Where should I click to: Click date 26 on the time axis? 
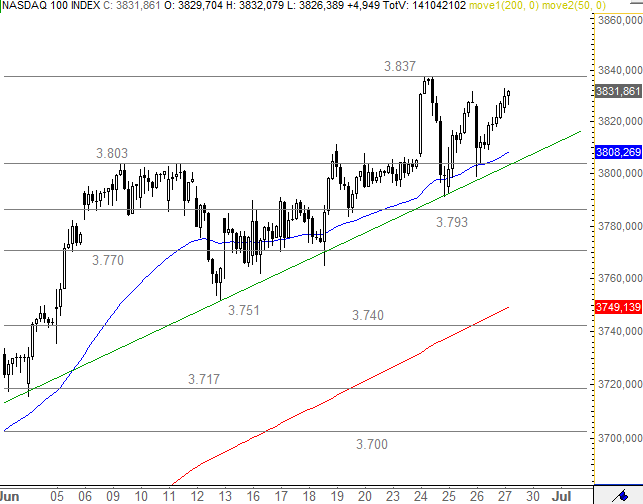tap(477, 497)
